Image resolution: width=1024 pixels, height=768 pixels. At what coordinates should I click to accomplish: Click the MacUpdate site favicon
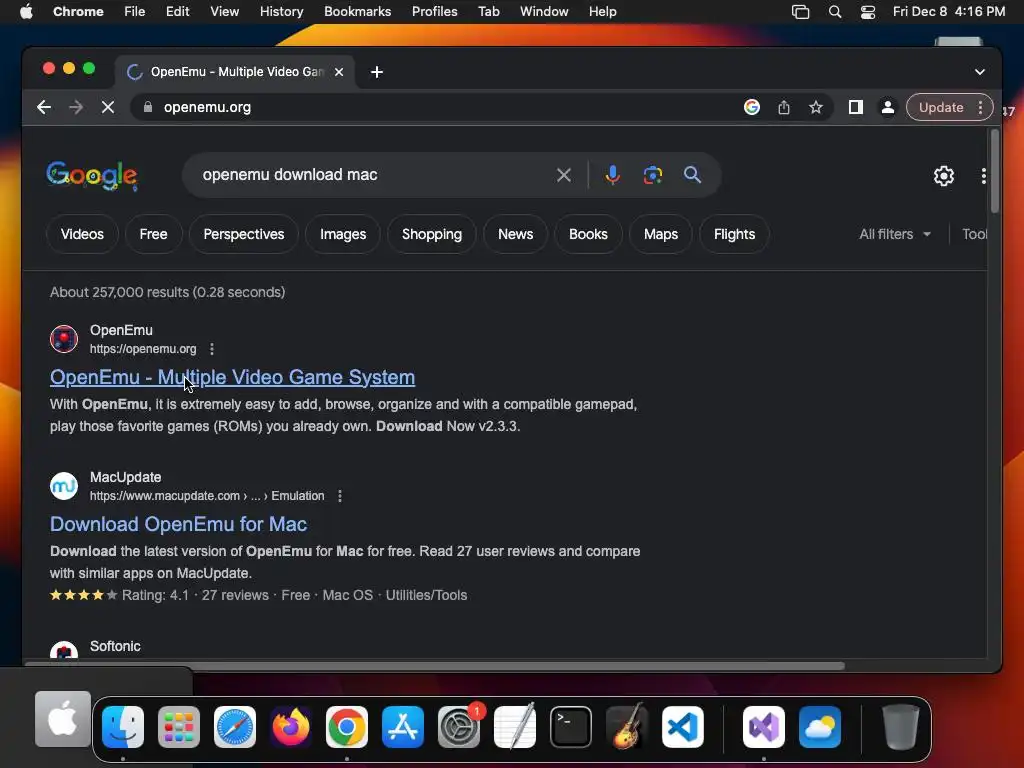pyautogui.click(x=64, y=486)
